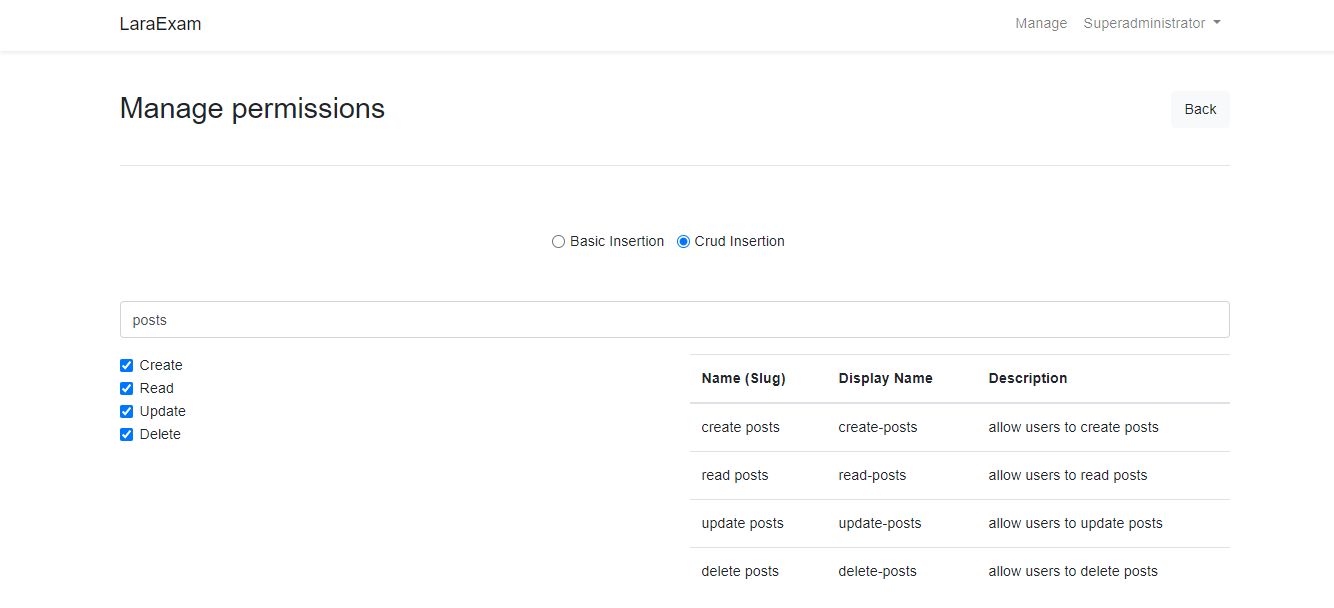Viewport: 1334px width, 608px height.
Task: Disable the Delete permission checkbox
Action: coord(127,435)
